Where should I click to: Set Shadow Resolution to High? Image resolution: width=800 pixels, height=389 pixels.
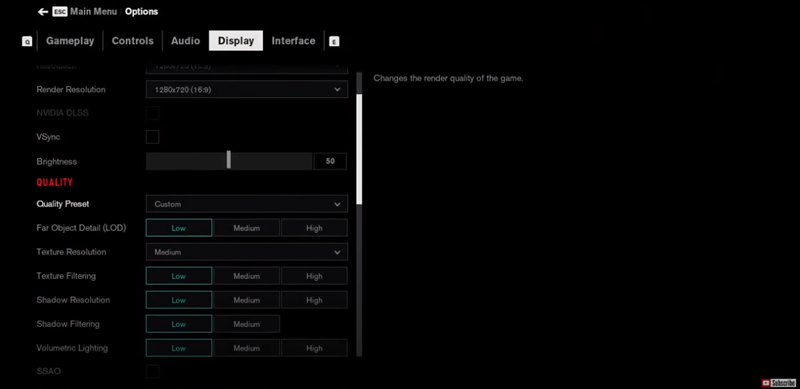(x=314, y=300)
